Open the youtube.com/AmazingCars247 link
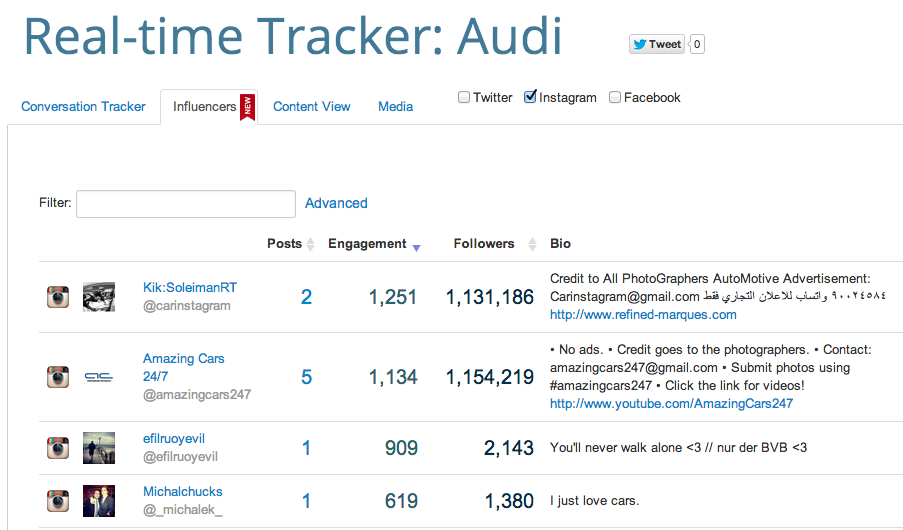Screen dimensions: 903x530 pyautogui.click(x=671, y=403)
